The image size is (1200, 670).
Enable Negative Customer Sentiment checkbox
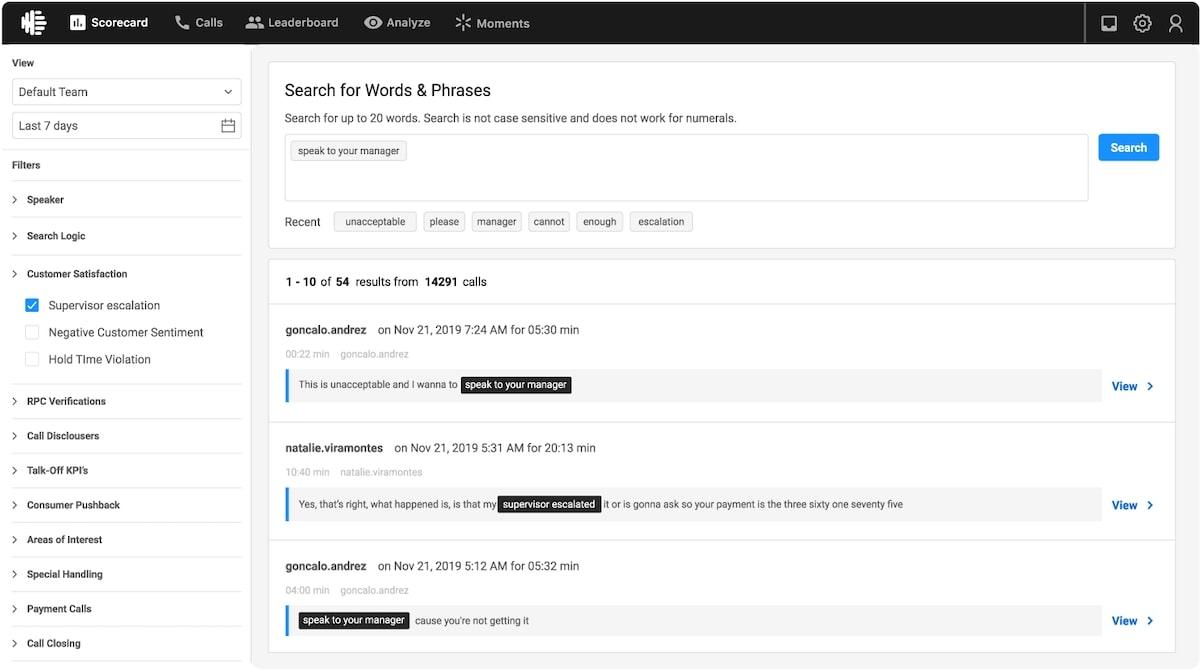pos(32,332)
